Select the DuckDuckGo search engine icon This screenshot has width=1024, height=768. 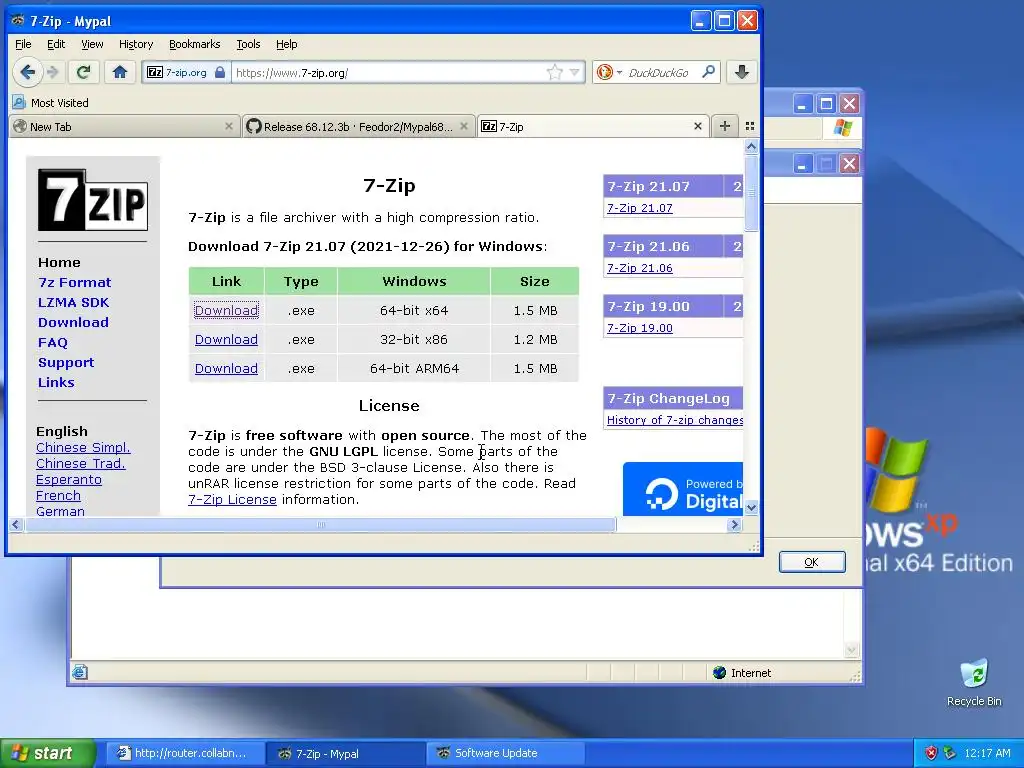click(605, 72)
